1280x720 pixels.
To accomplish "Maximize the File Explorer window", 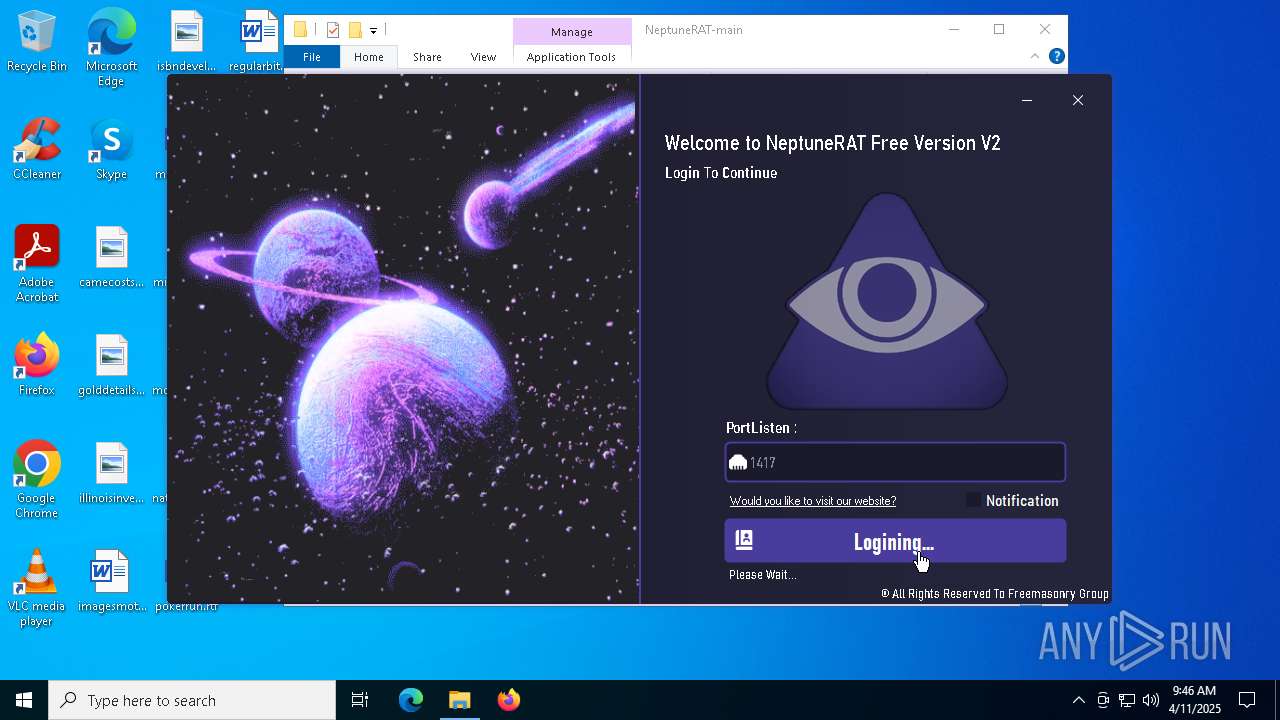I will tap(999, 30).
